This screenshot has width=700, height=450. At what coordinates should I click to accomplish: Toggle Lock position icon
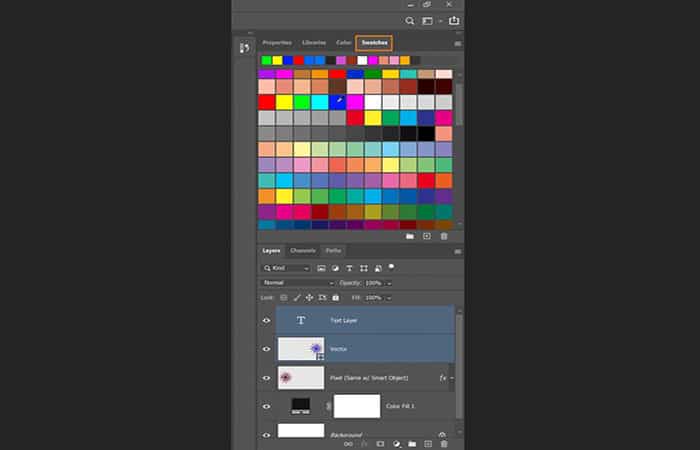coord(309,298)
